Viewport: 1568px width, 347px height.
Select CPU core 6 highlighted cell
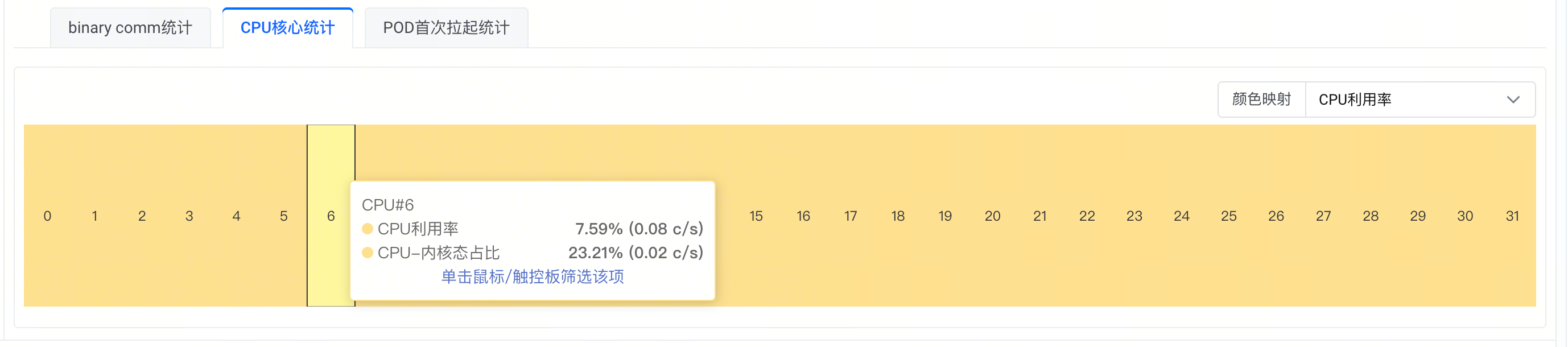pos(331,216)
